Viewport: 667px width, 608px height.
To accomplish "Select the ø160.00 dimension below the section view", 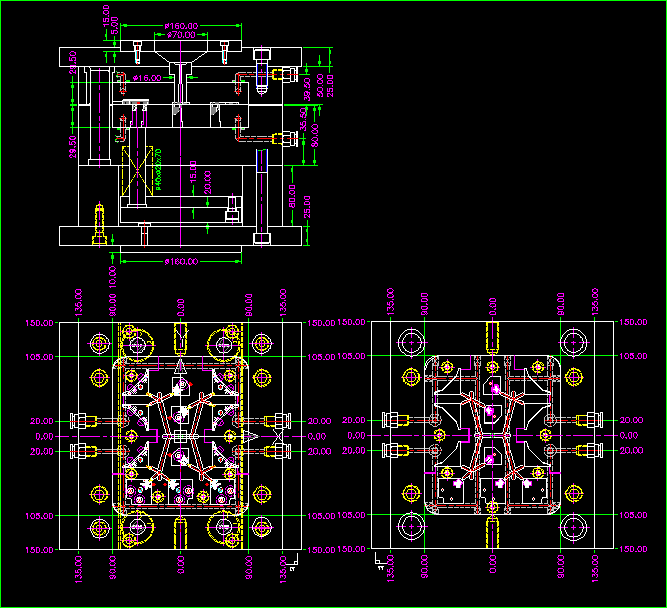I will [x=180, y=262].
